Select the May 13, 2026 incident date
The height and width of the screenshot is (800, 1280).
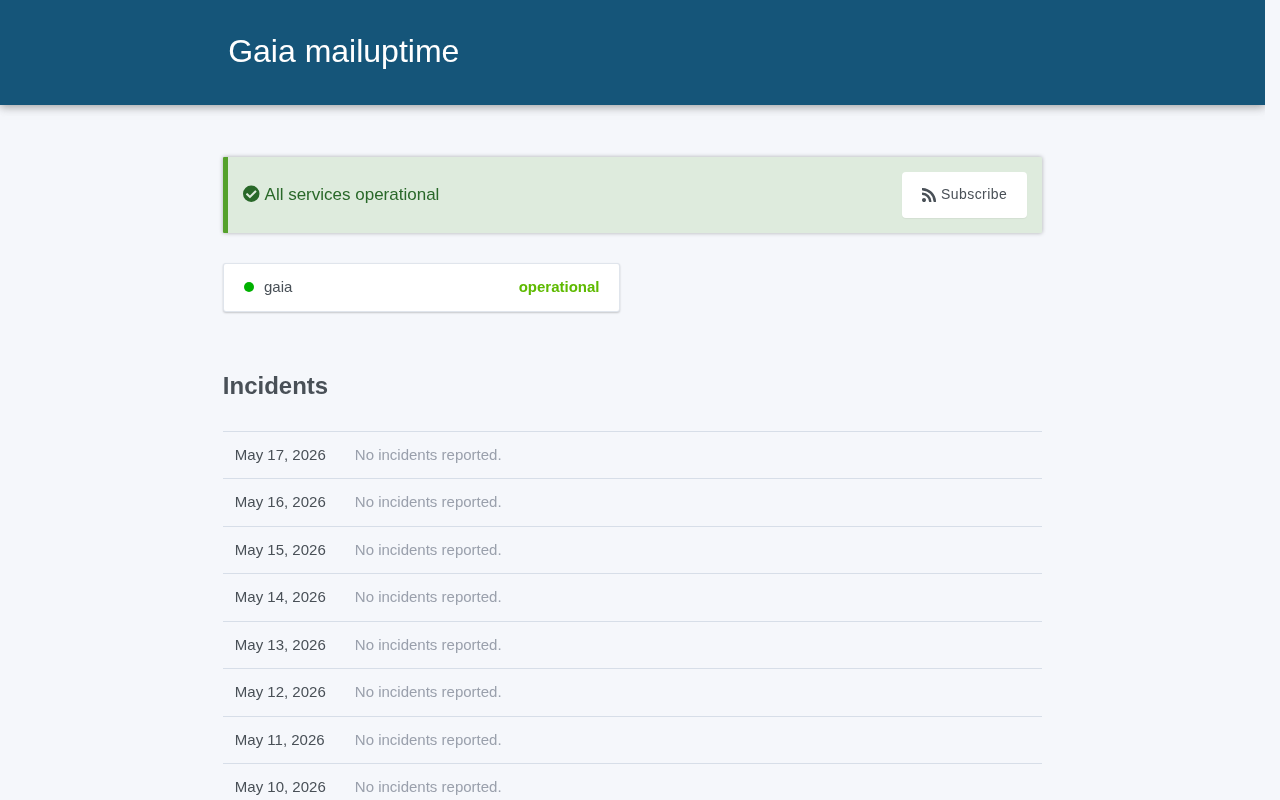pos(280,645)
